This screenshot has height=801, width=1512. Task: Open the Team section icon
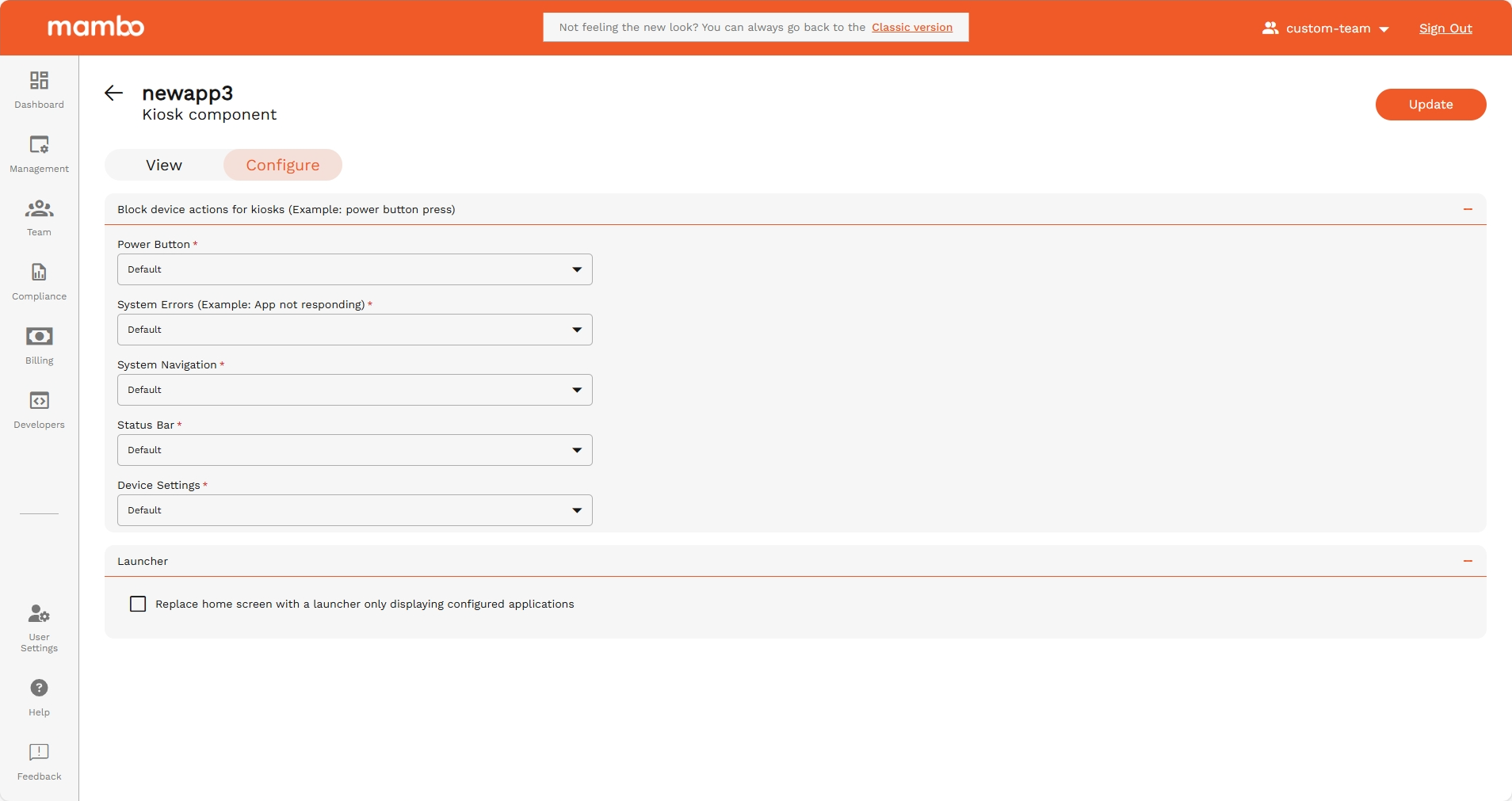(39, 209)
